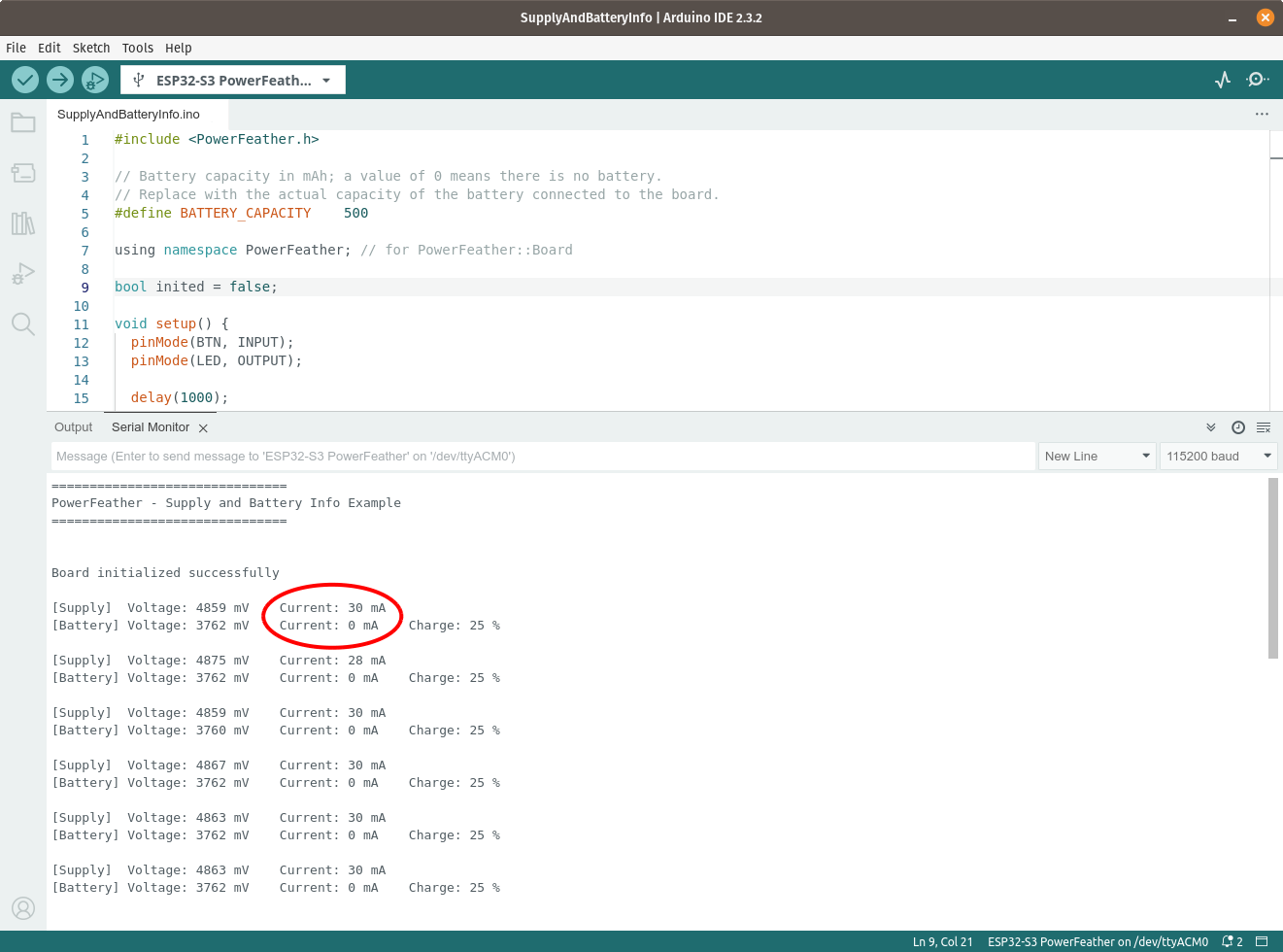Open the ESP32-S3 PowerFeather board selector
The image size is (1283, 952).
tap(232, 80)
